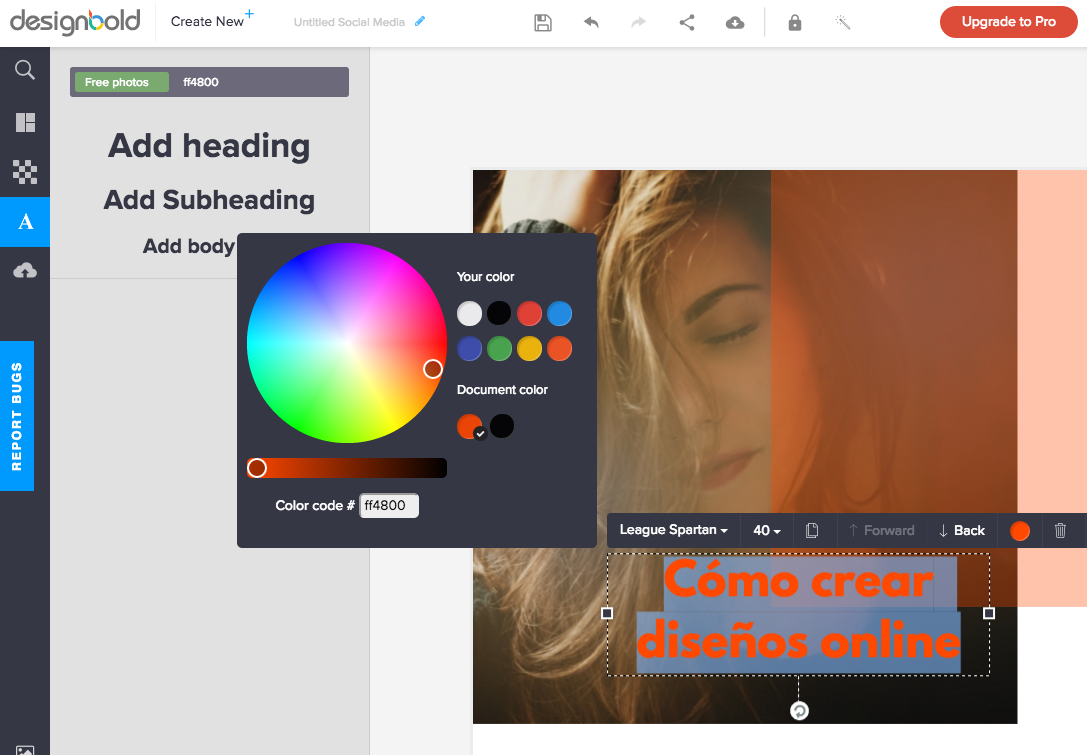Open the font size 40 dropdown

(767, 531)
